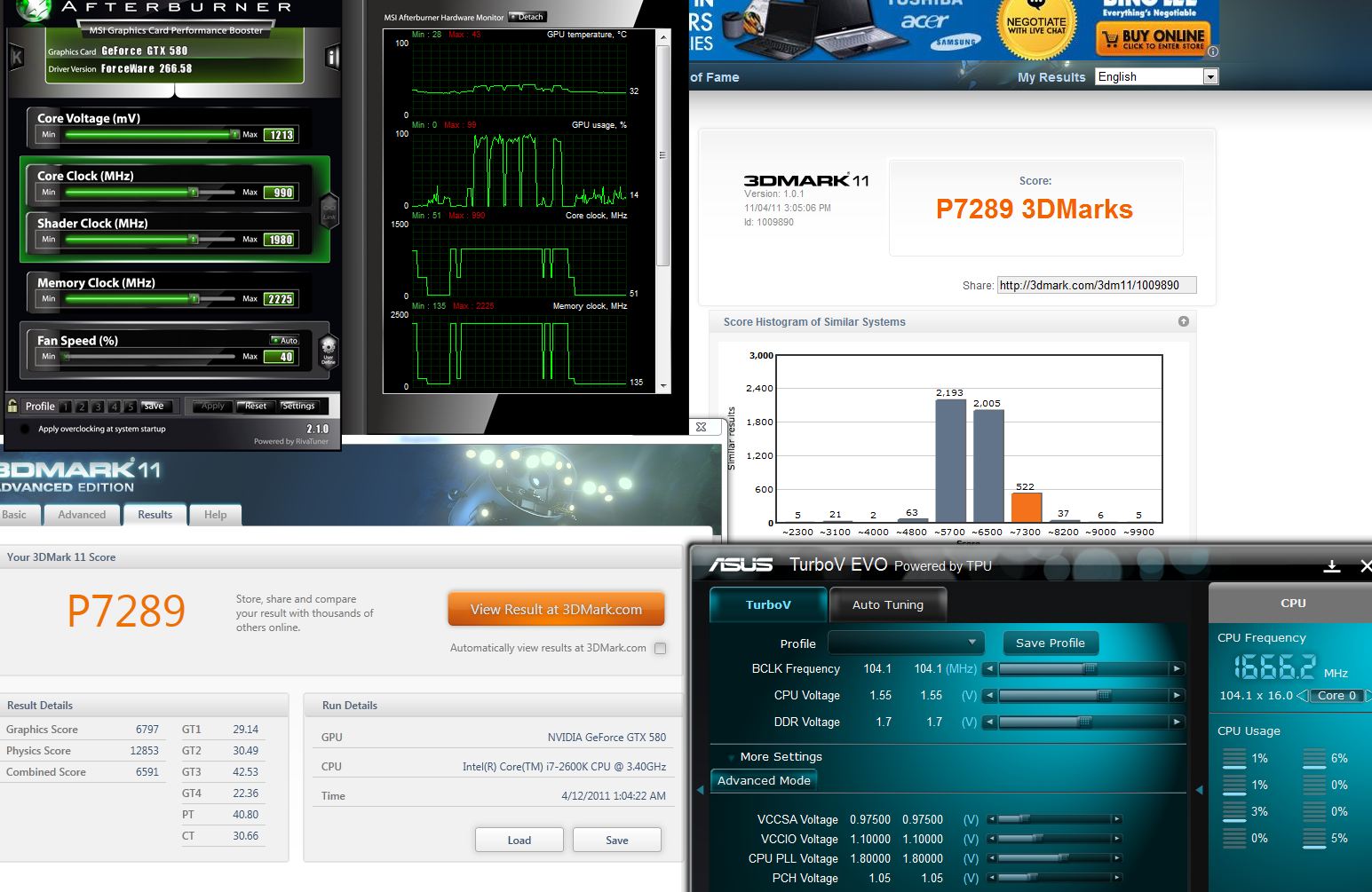The width and height of the screenshot is (1372, 892).
Task: Click left arrow of DDR Voltage slider
Action: point(989,722)
